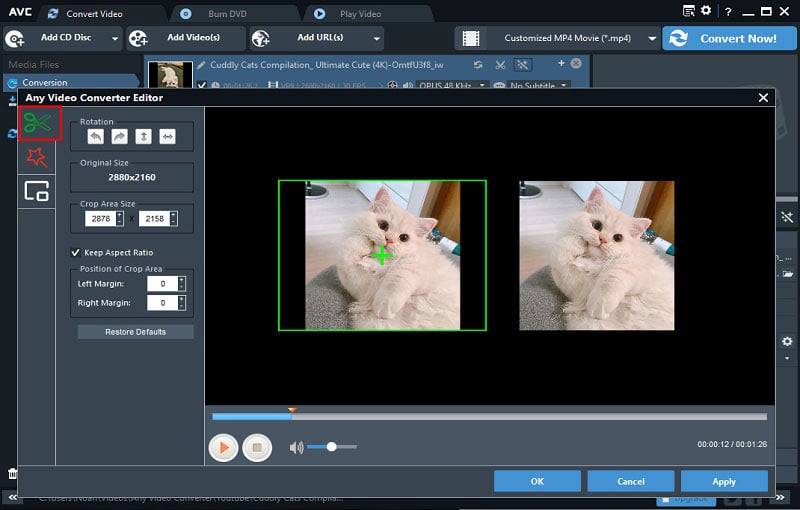
Task: Click the refresh icon in video row
Action: coord(478,65)
